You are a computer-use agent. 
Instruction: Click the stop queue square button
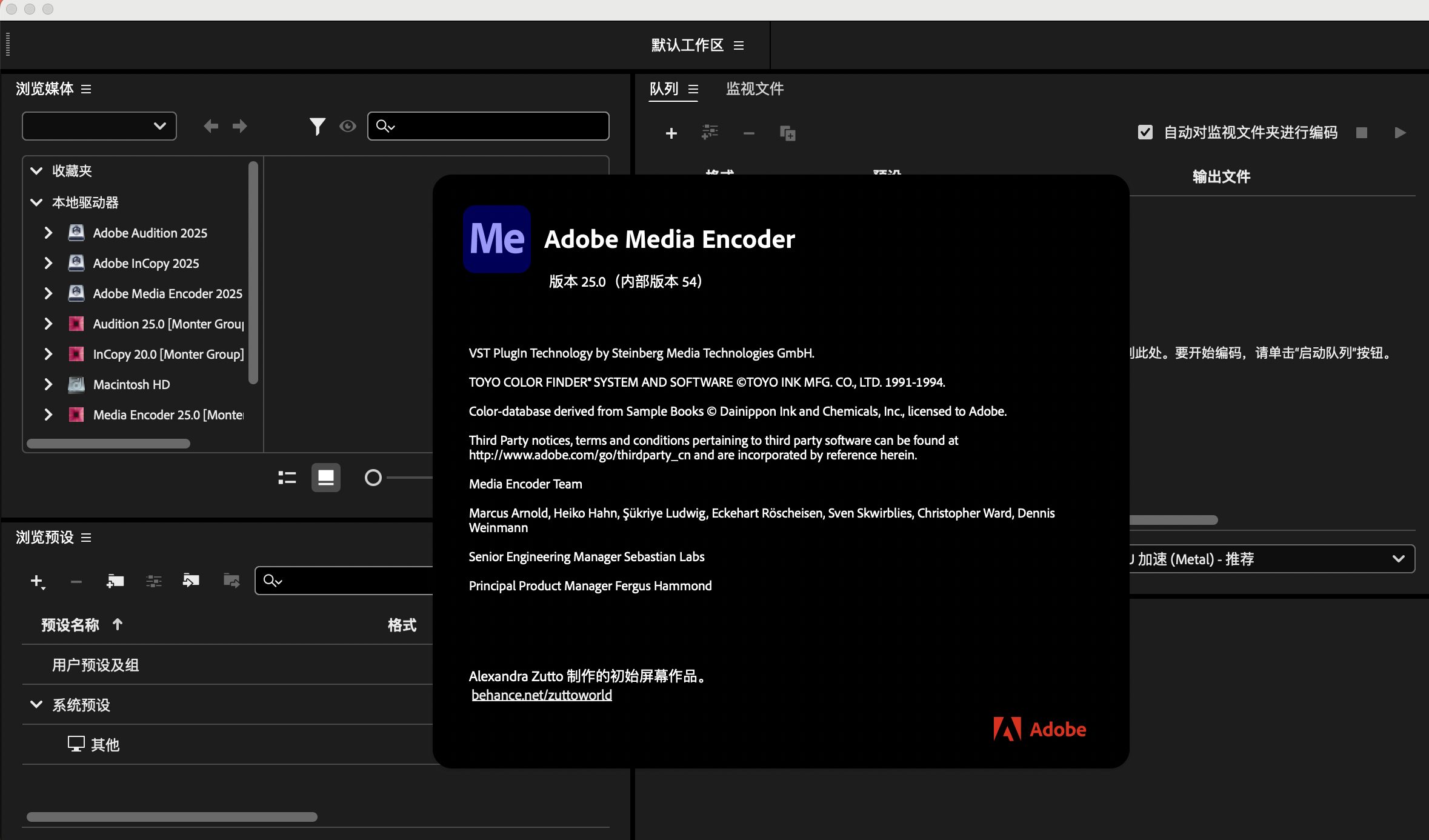point(1362,133)
